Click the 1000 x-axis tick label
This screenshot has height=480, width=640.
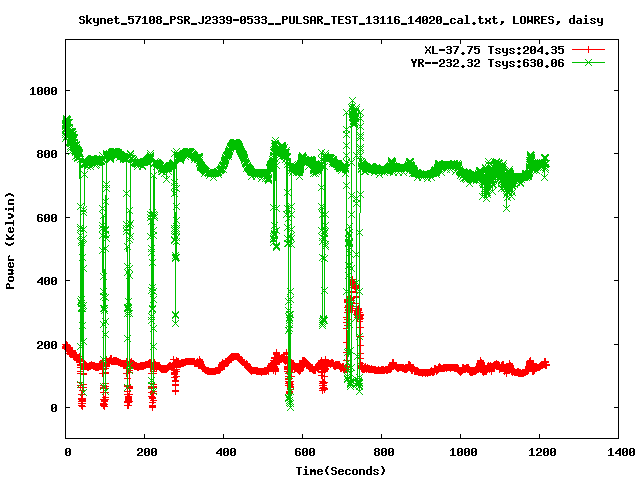[463, 452]
